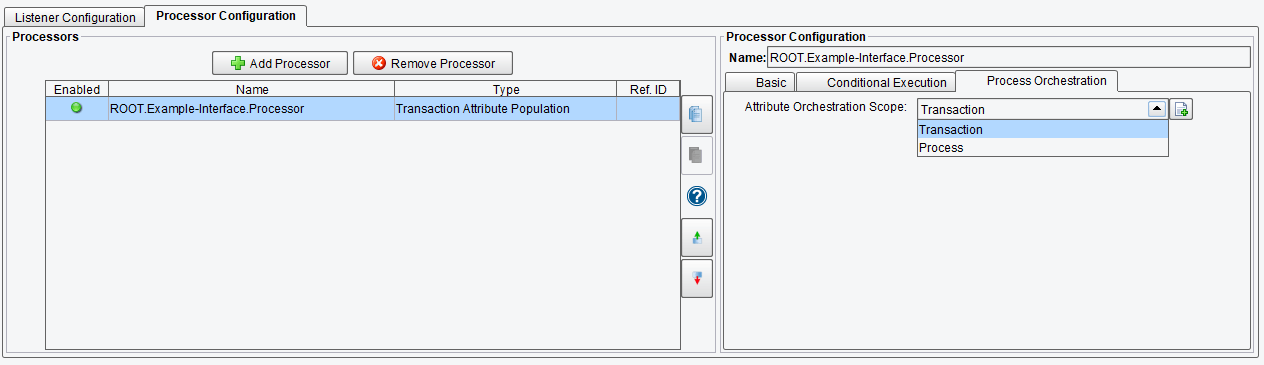This screenshot has height=365, width=1264.
Task: Move processor down with red arrow icon
Action: [x=697, y=278]
